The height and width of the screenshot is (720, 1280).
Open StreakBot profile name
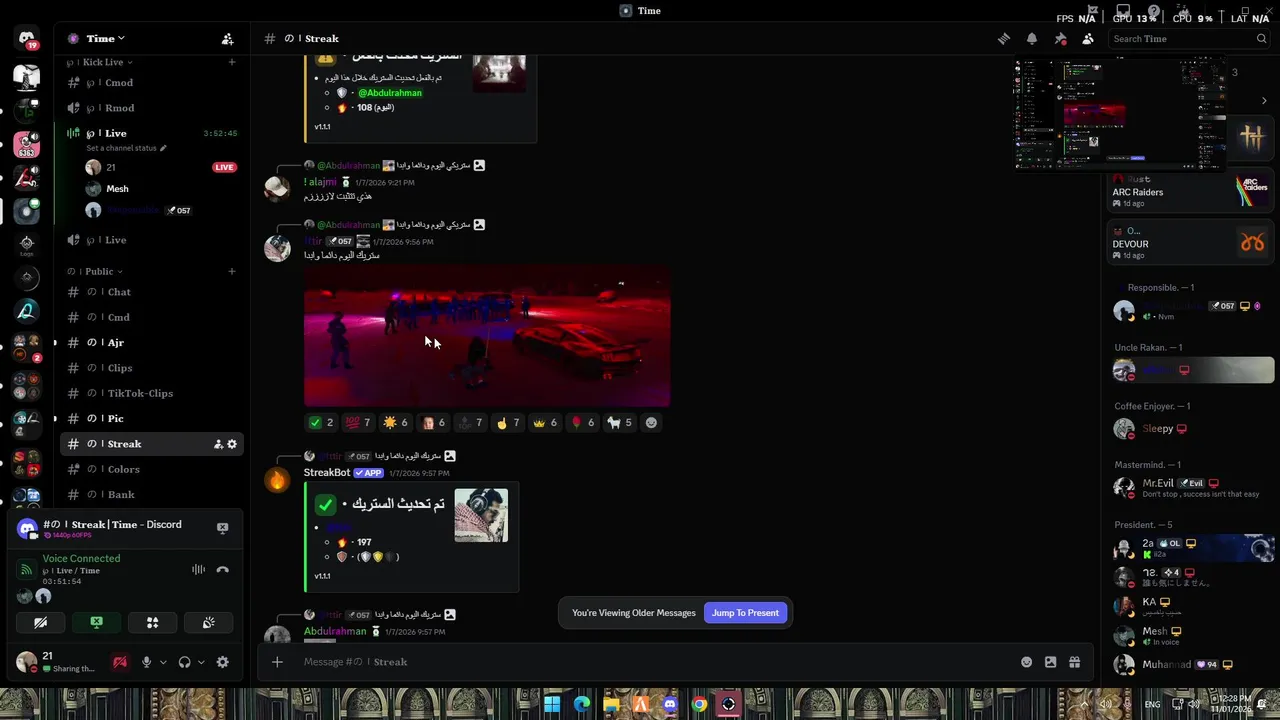point(327,473)
